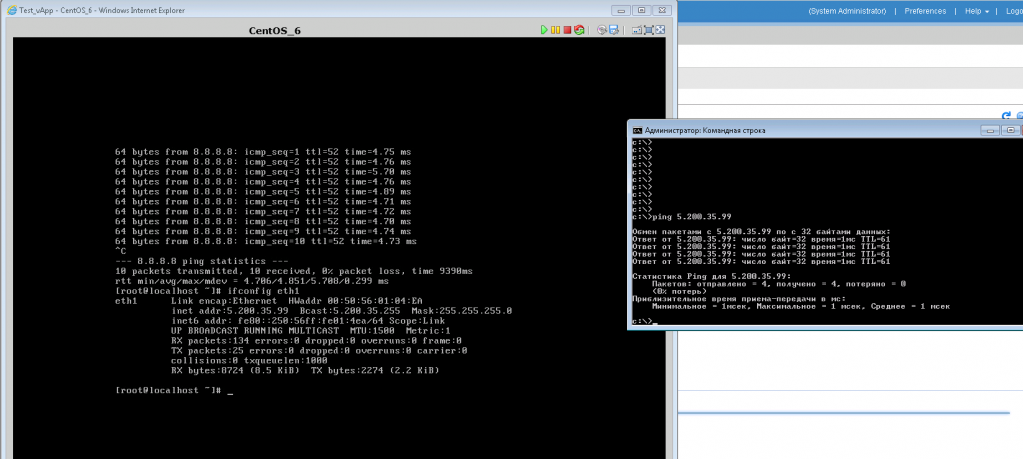
Task: Click the CD/media device icon in the console toolbar
Action: pos(602,30)
